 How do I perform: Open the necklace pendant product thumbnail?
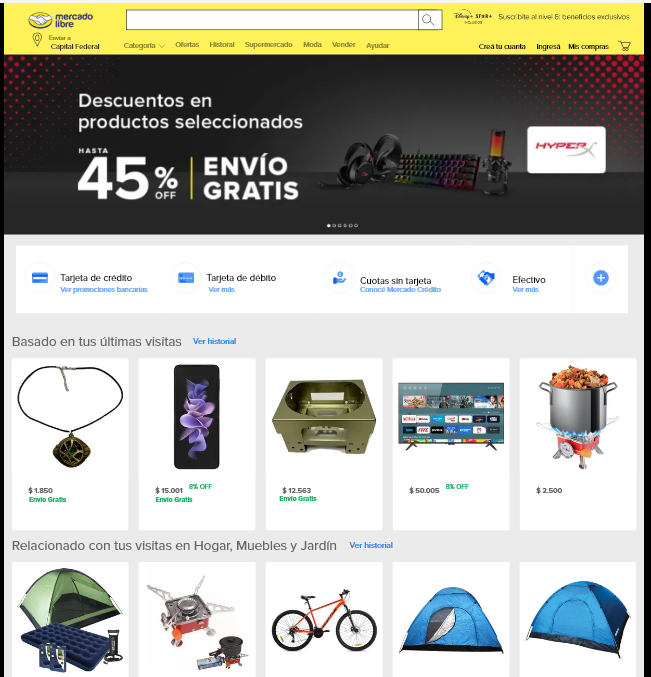click(70, 417)
